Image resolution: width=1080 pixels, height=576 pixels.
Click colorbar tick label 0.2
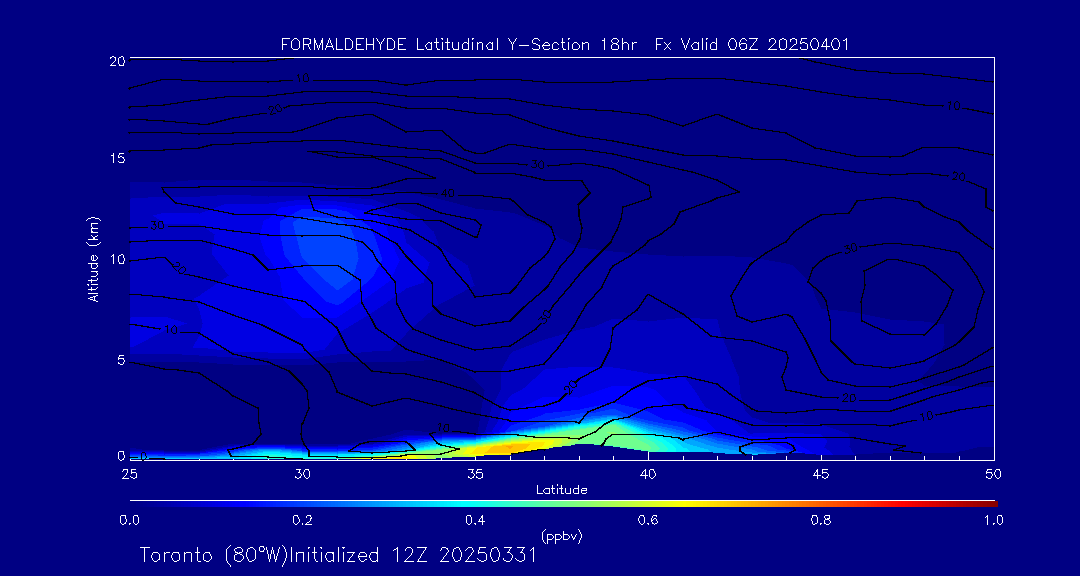(302, 520)
